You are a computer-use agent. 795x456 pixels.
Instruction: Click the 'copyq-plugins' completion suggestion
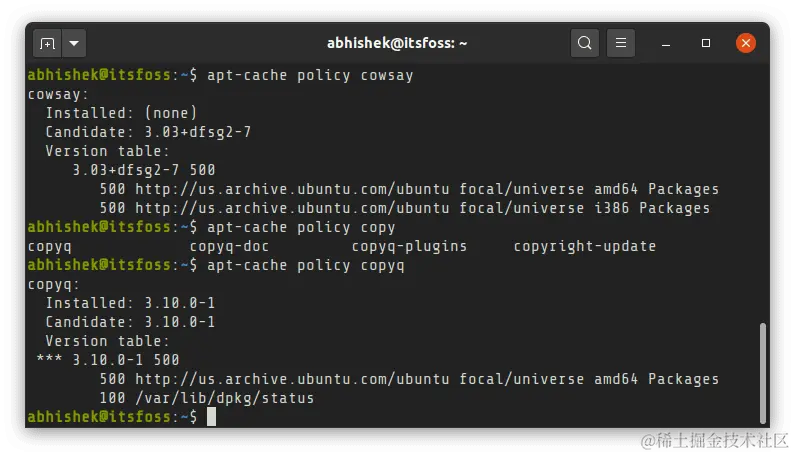pos(409,247)
